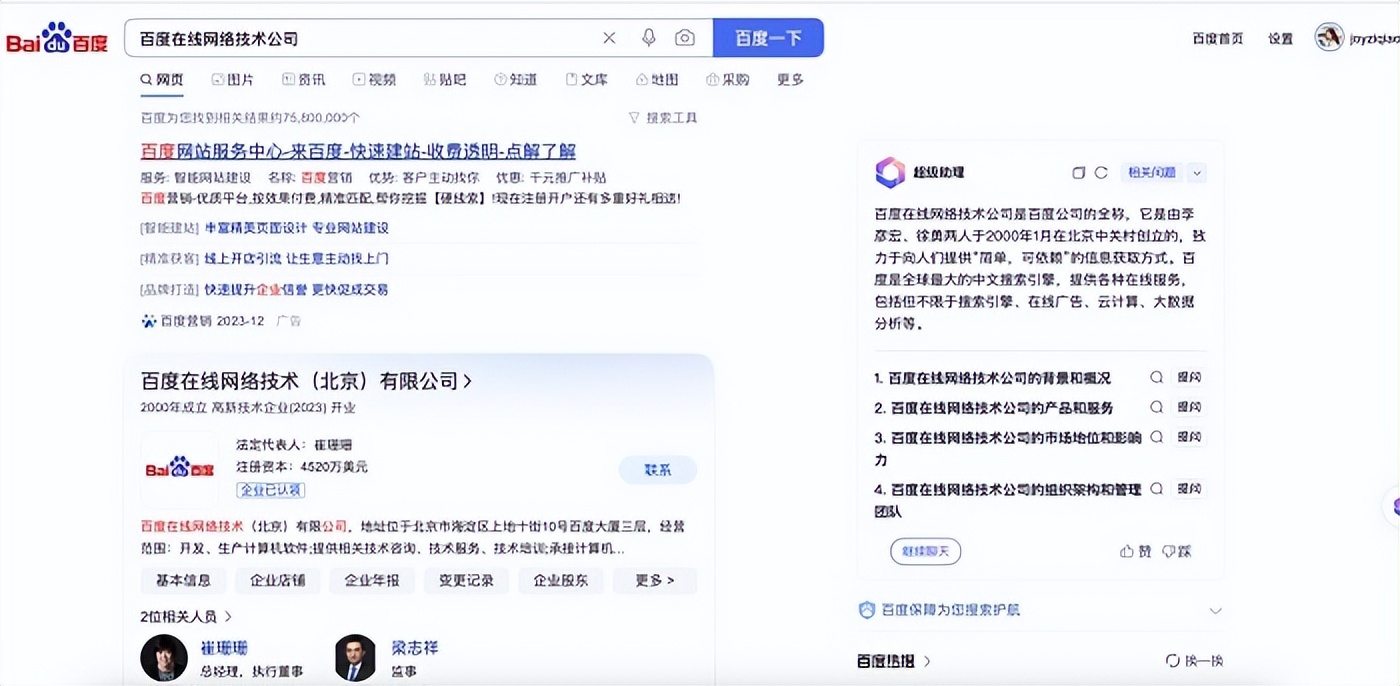
Task: Click 崔珊珊 portrait photo
Action: [164, 658]
